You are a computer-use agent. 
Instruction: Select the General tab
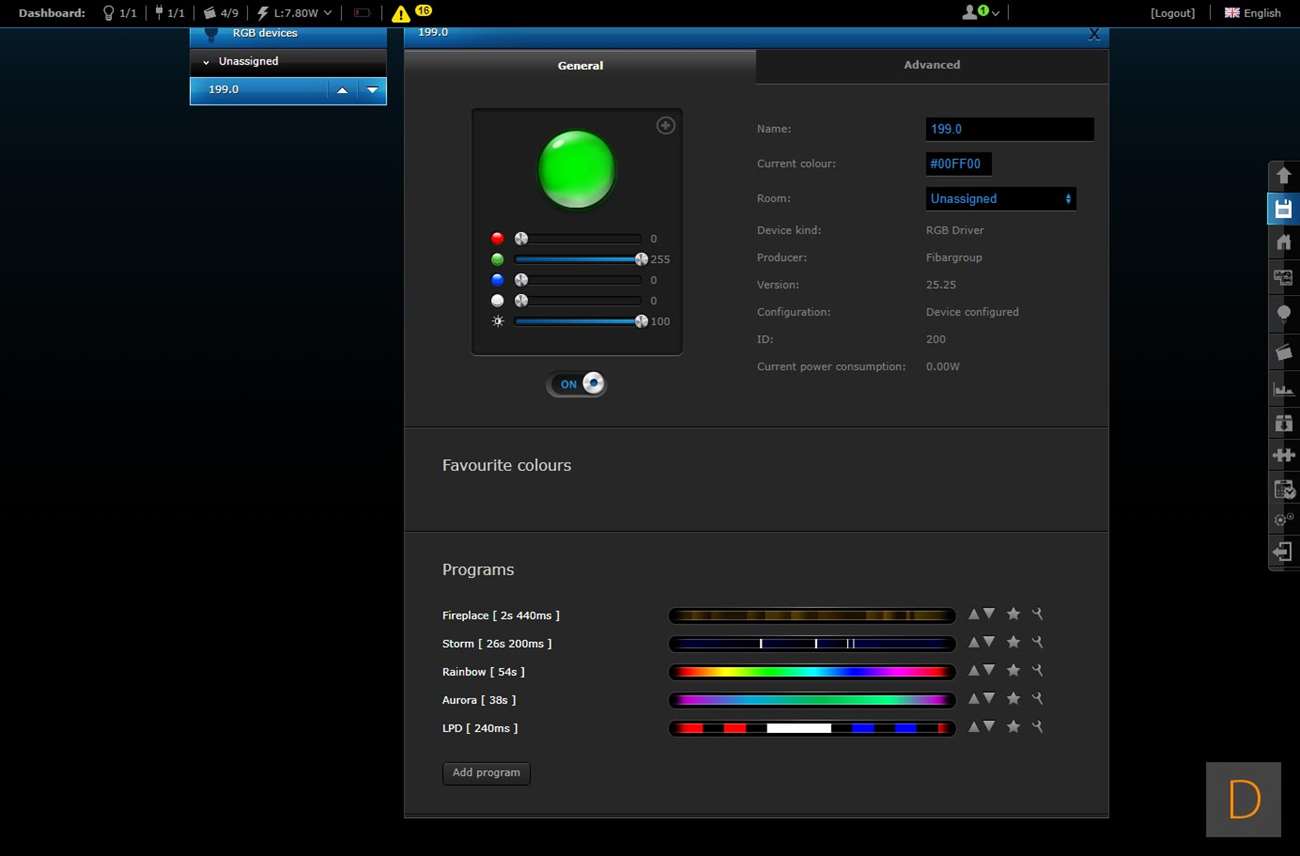tap(580, 66)
